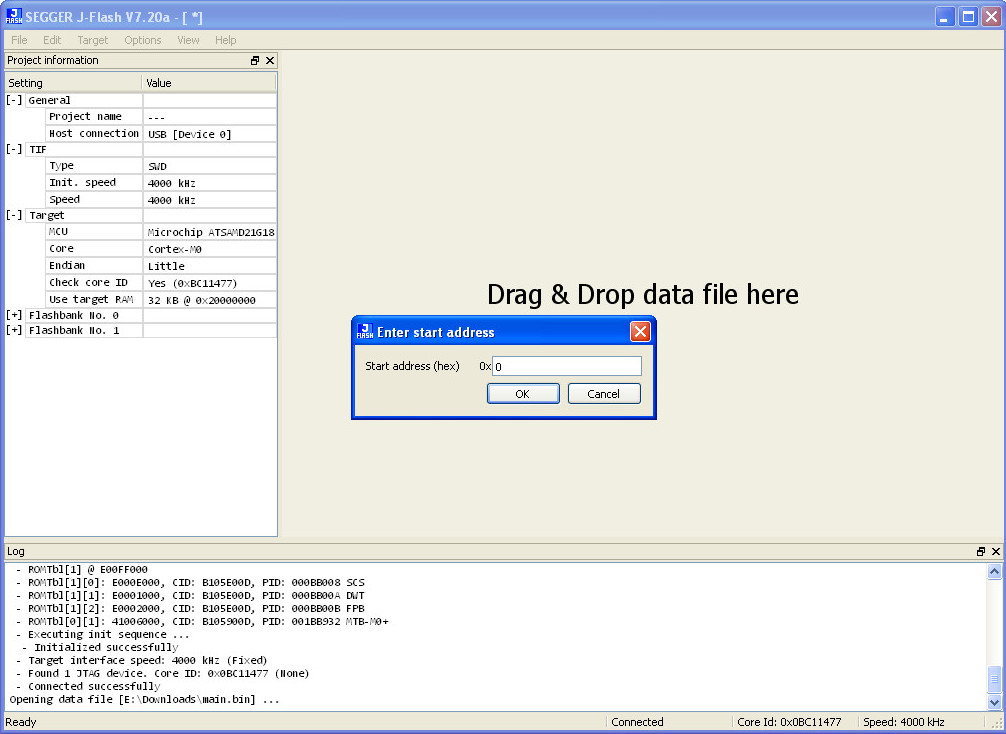Click the Speed: 4000 kHz status entry

[x=903, y=722]
